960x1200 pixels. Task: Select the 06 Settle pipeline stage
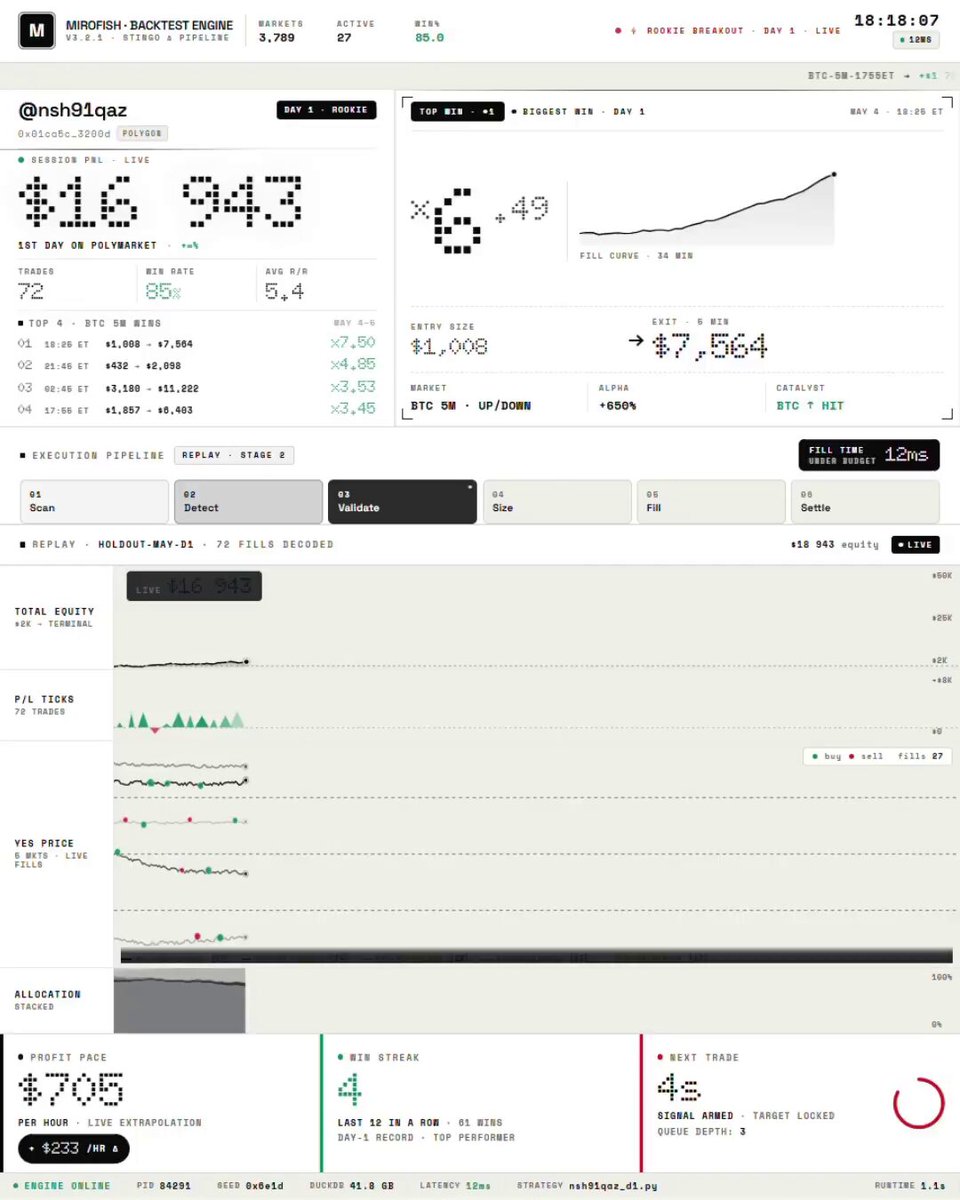point(864,501)
